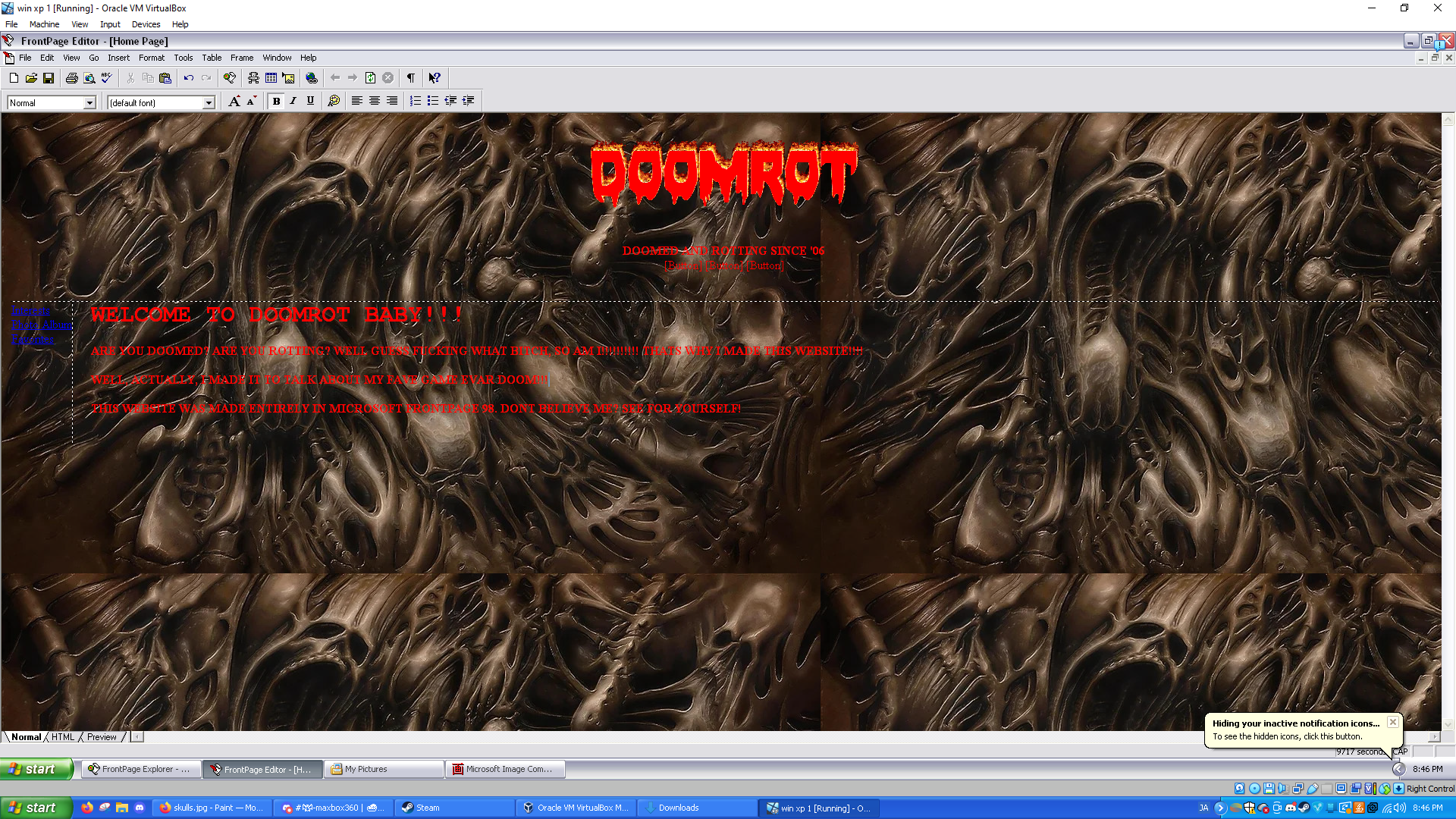Toggle Italic formatting
Screen dimensions: 1456x819
pos(293,101)
